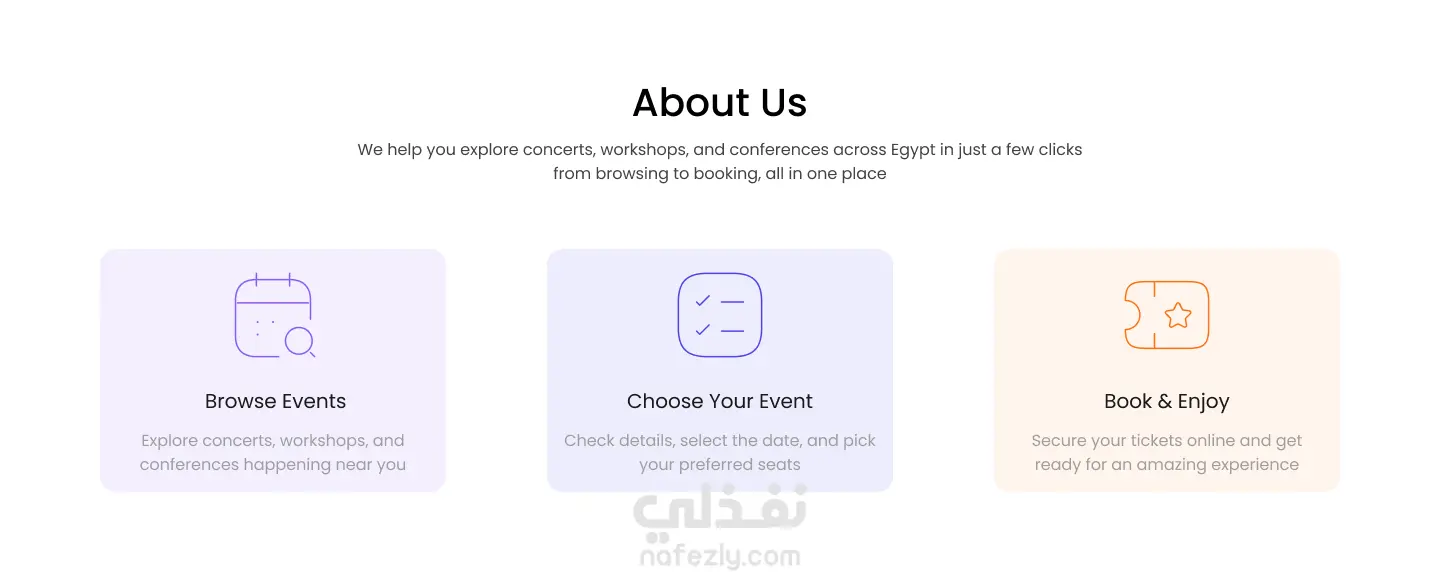This screenshot has width=1440, height=572.
Task: Click the "Secure your tickets online" description
Action: click(1166, 452)
